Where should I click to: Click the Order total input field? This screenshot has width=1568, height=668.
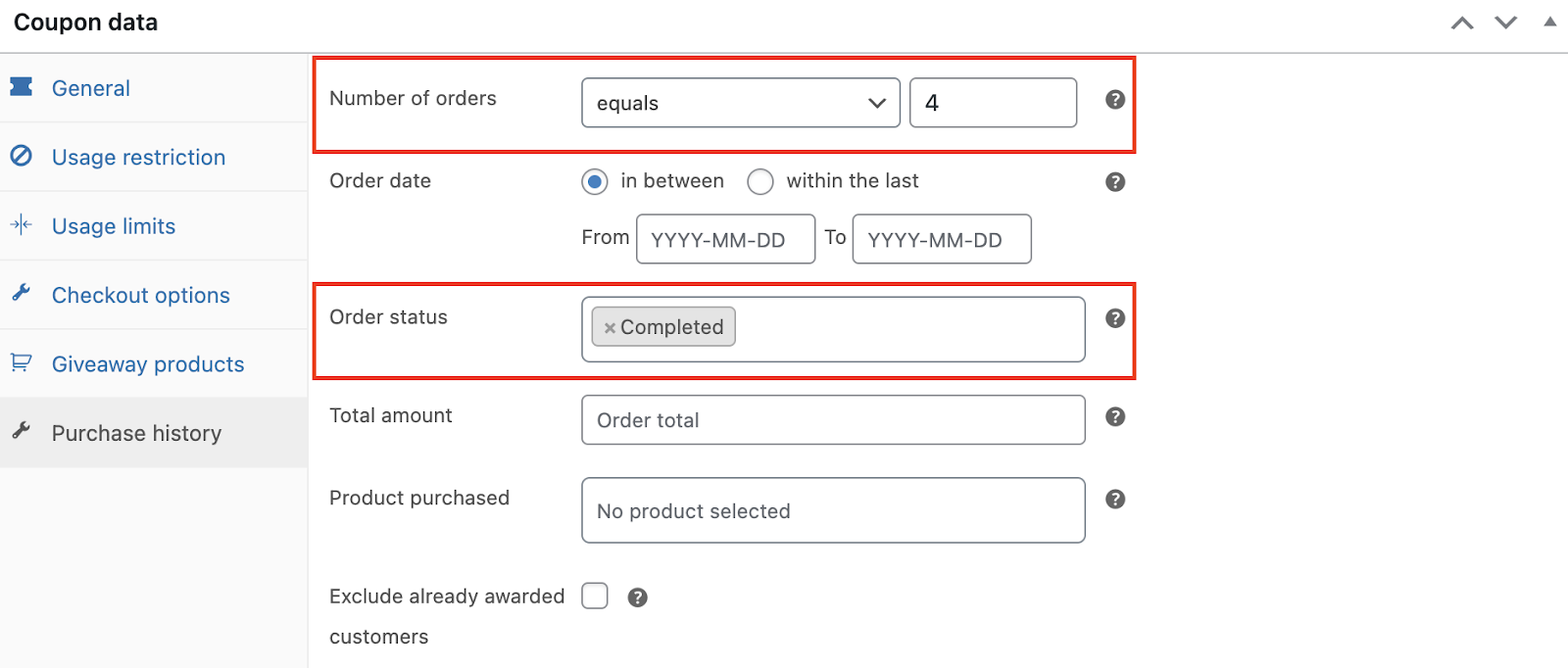(x=833, y=420)
